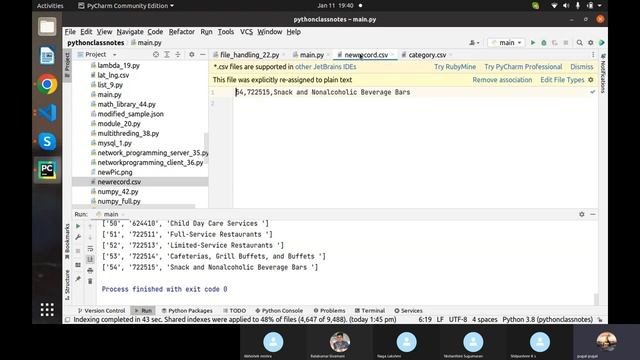Switch to category.csv editor tab
Viewport: 640px width, 360px height.
(427, 55)
